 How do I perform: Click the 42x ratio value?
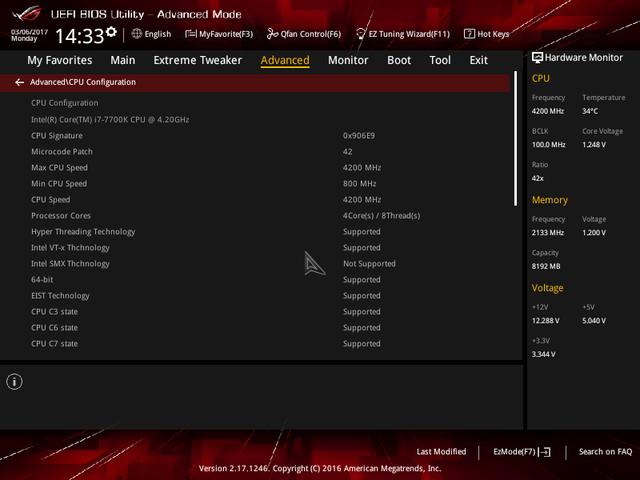[x=538, y=178]
